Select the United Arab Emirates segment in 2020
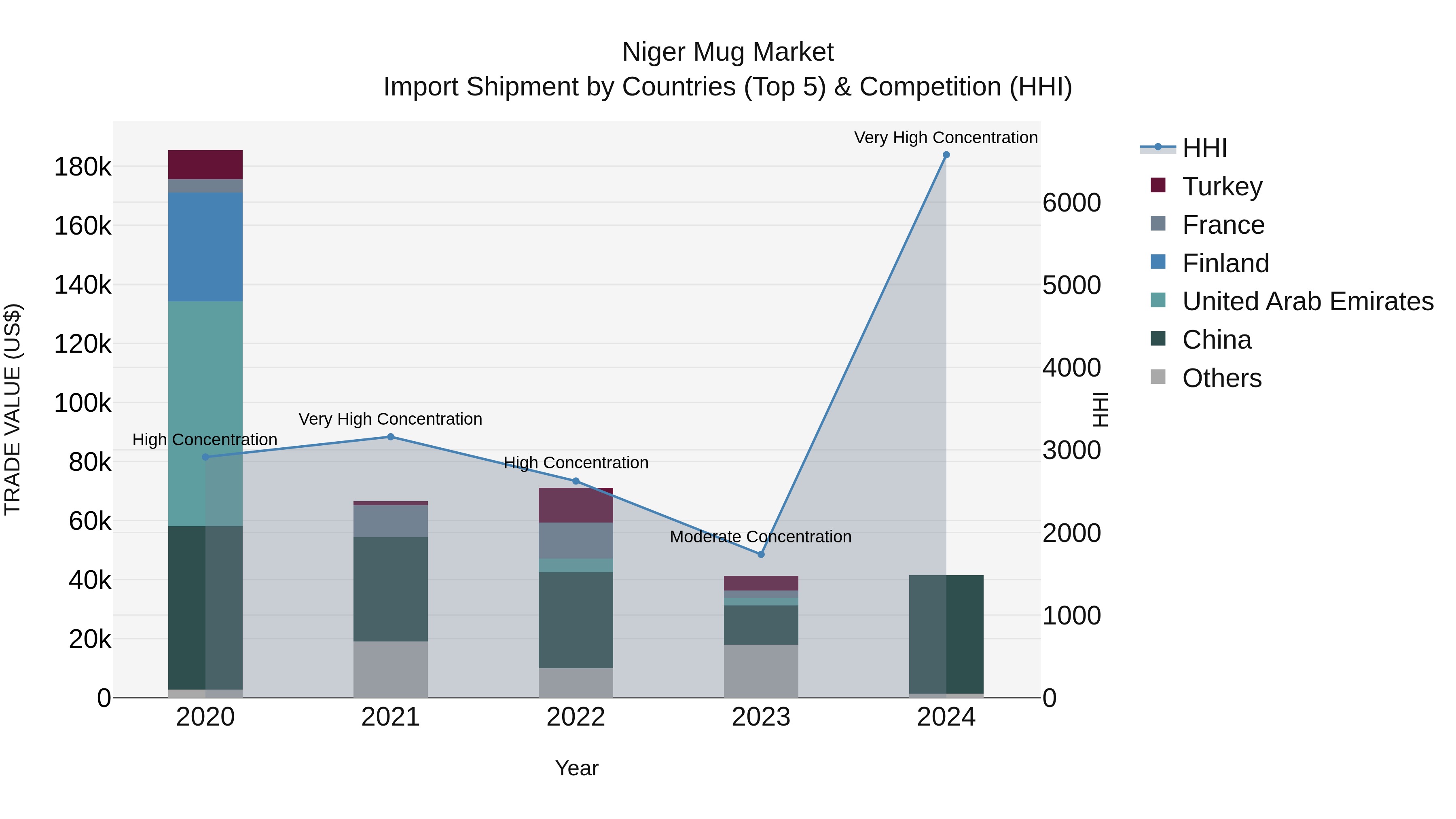 pos(205,414)
